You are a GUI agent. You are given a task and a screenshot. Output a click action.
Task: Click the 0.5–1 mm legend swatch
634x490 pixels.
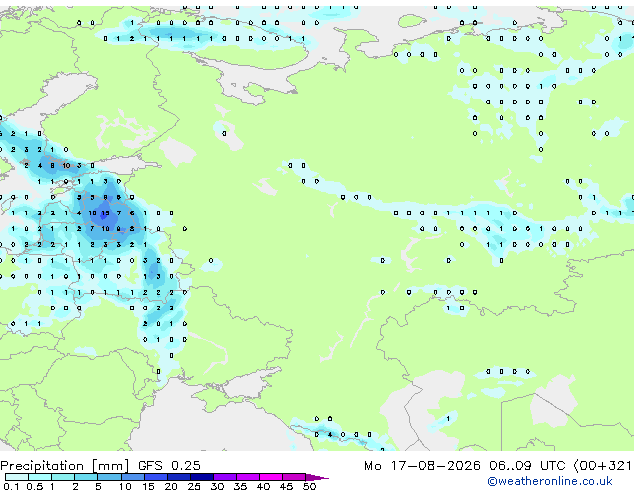[40, 477]
